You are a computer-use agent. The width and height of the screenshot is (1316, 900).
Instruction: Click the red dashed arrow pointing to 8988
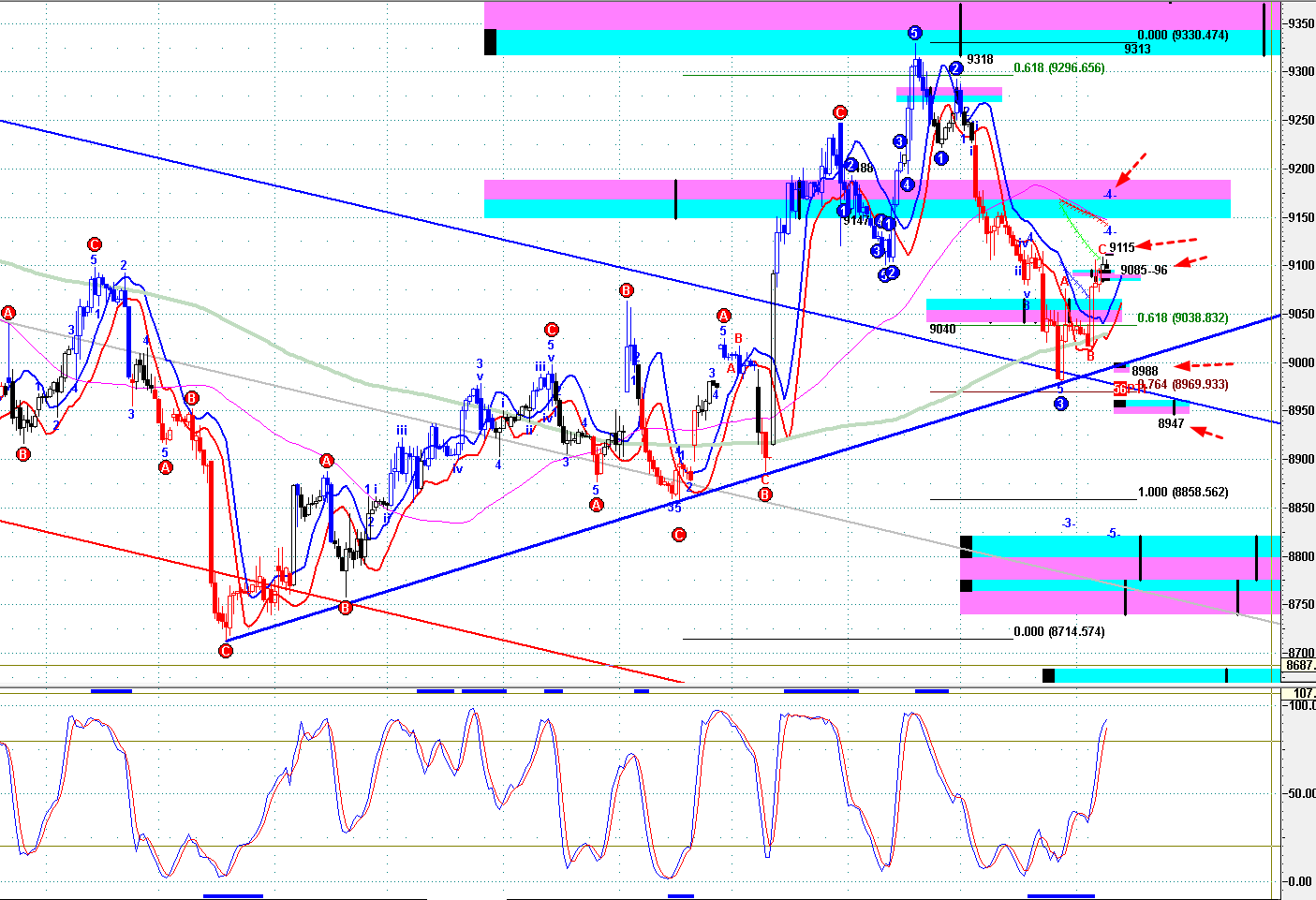[x=1205, y=365]
